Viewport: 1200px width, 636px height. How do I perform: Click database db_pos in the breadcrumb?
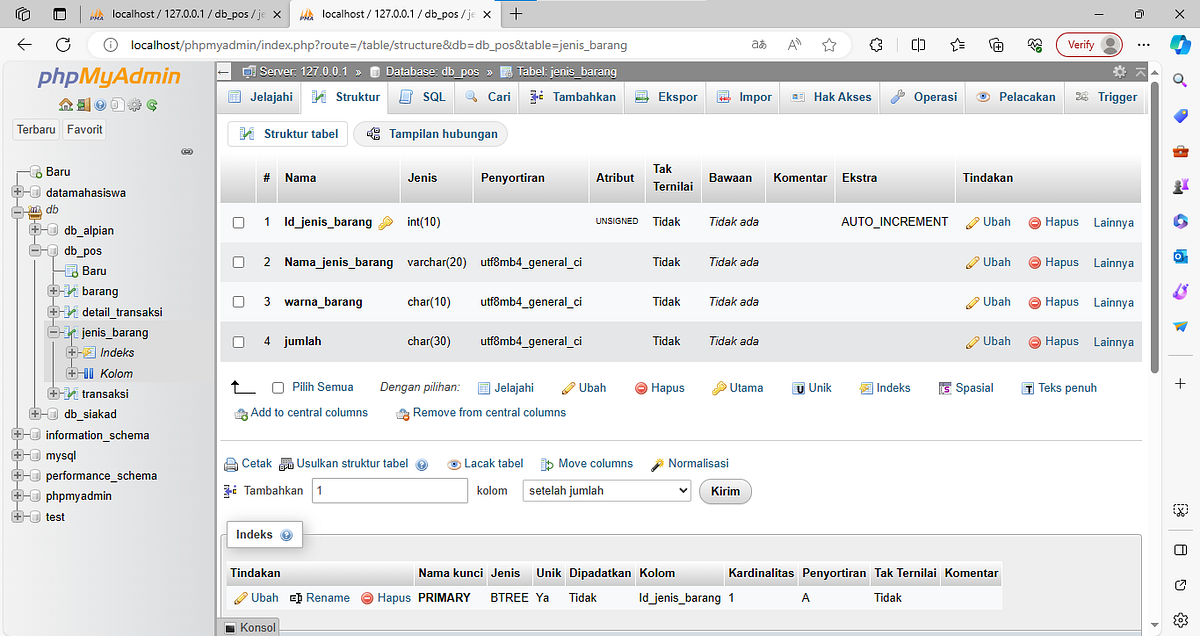[434, 72]
